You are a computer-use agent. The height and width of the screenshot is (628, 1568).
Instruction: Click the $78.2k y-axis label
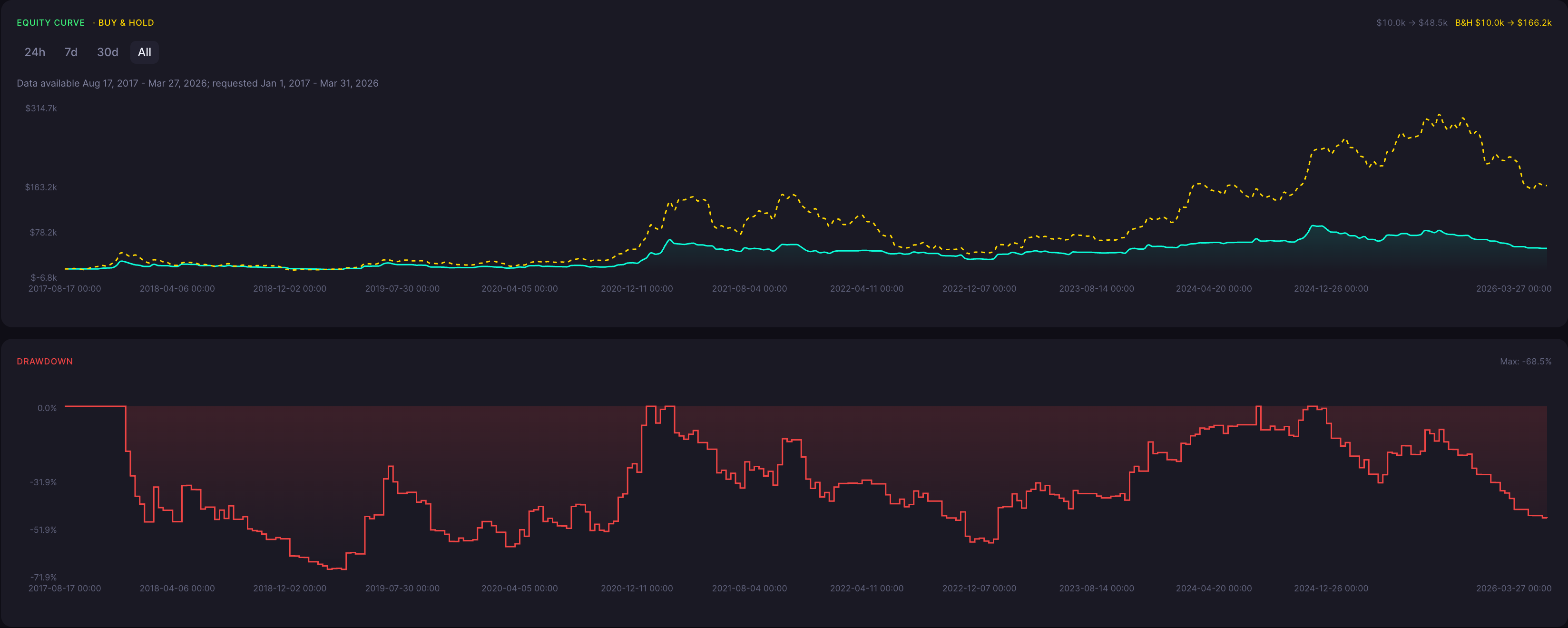[43, 233]
